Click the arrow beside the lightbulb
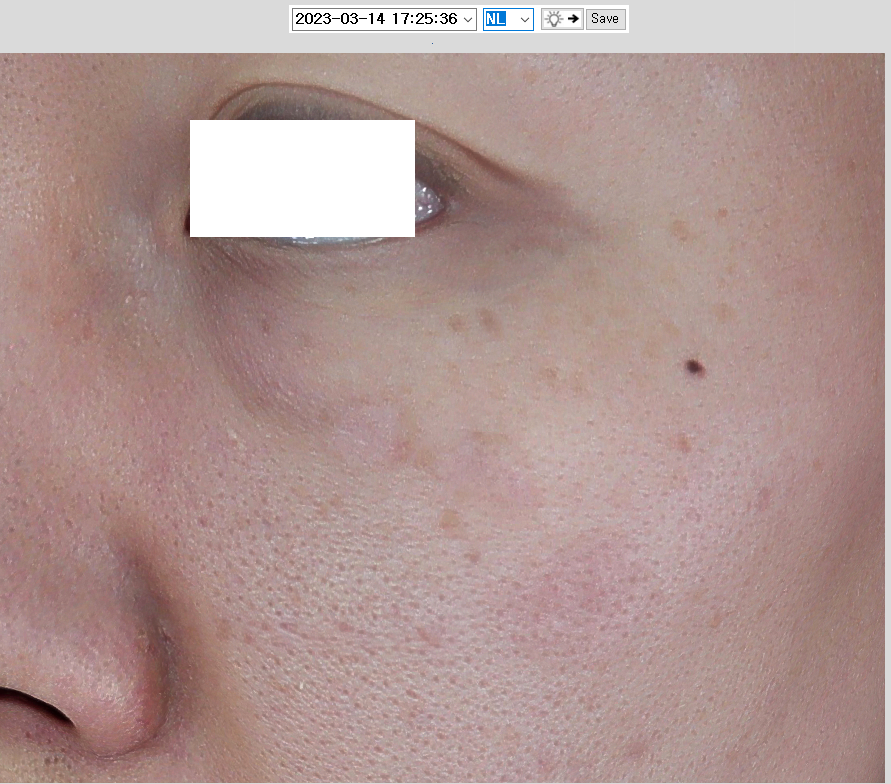 (x=574, y=19)
